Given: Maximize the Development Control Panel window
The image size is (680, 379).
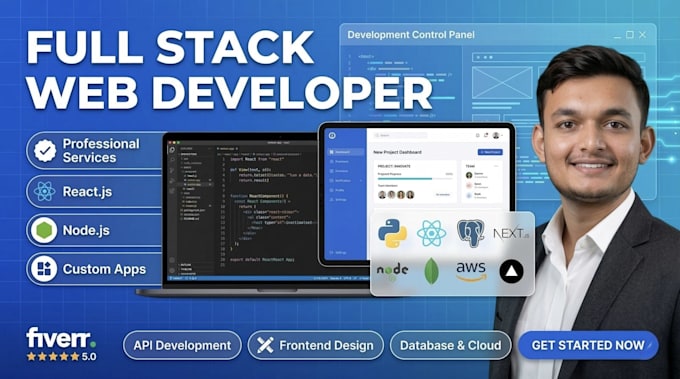Looking at the screenshot, I should click(630, 35).
